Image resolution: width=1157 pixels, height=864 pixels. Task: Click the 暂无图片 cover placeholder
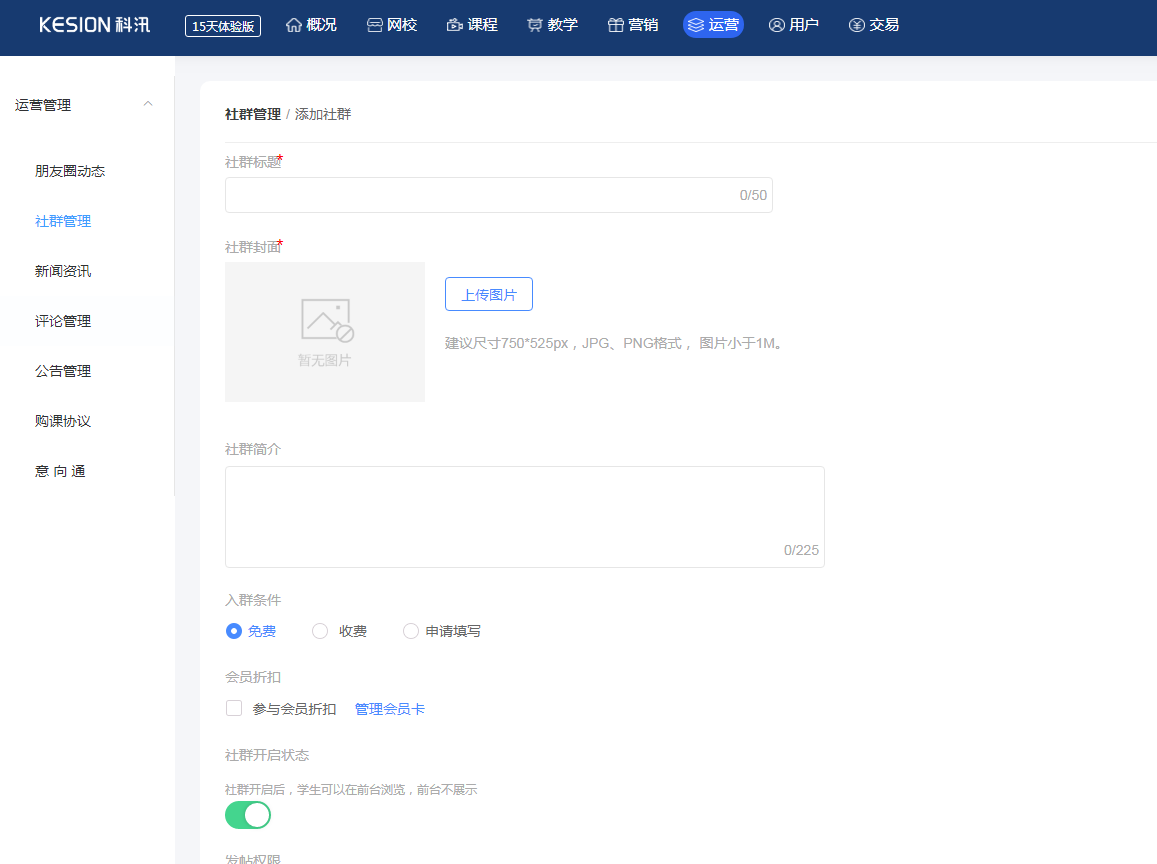pos(325,332)
